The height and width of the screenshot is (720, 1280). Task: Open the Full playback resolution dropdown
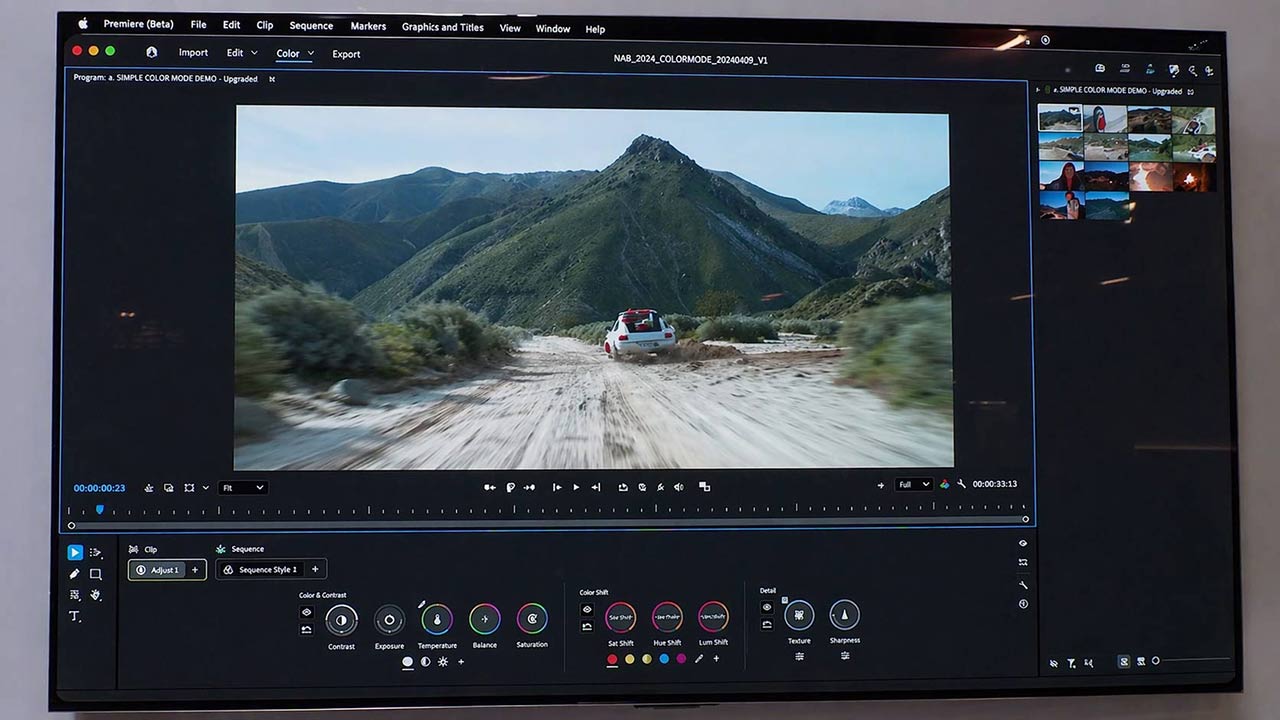913,485
